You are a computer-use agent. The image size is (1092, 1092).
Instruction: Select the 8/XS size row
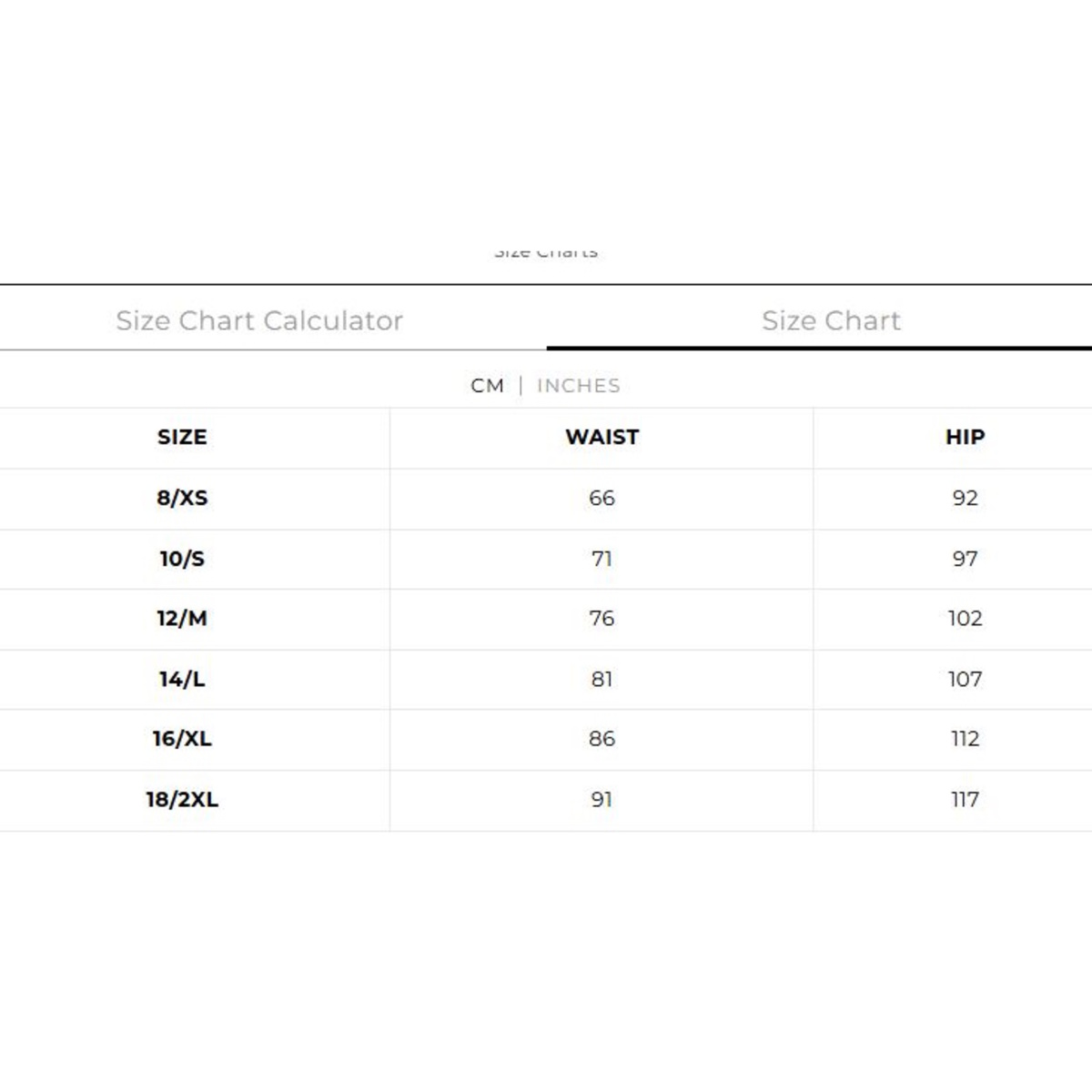pos(546,499)
